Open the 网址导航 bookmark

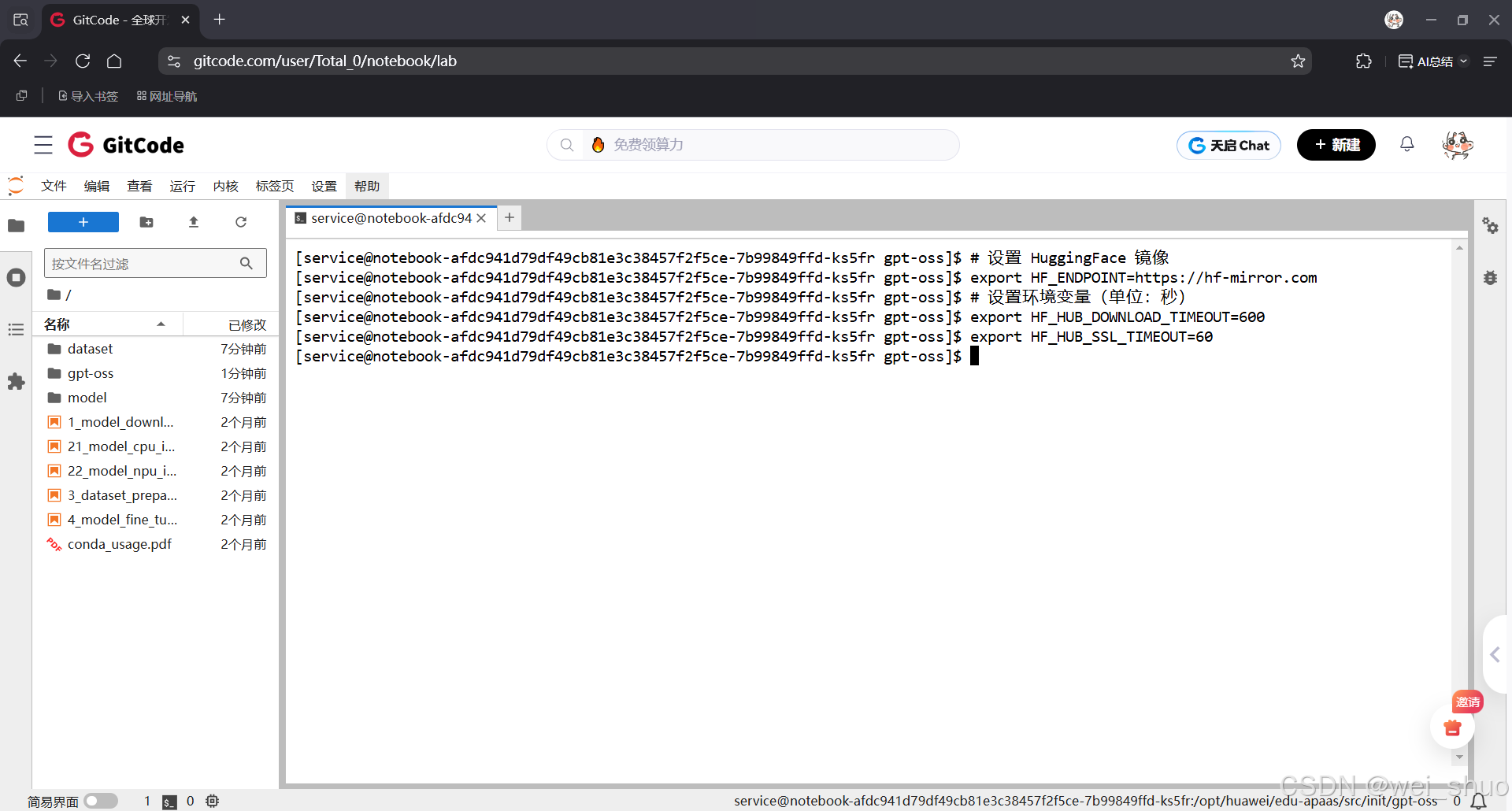(x=166, y=96)
